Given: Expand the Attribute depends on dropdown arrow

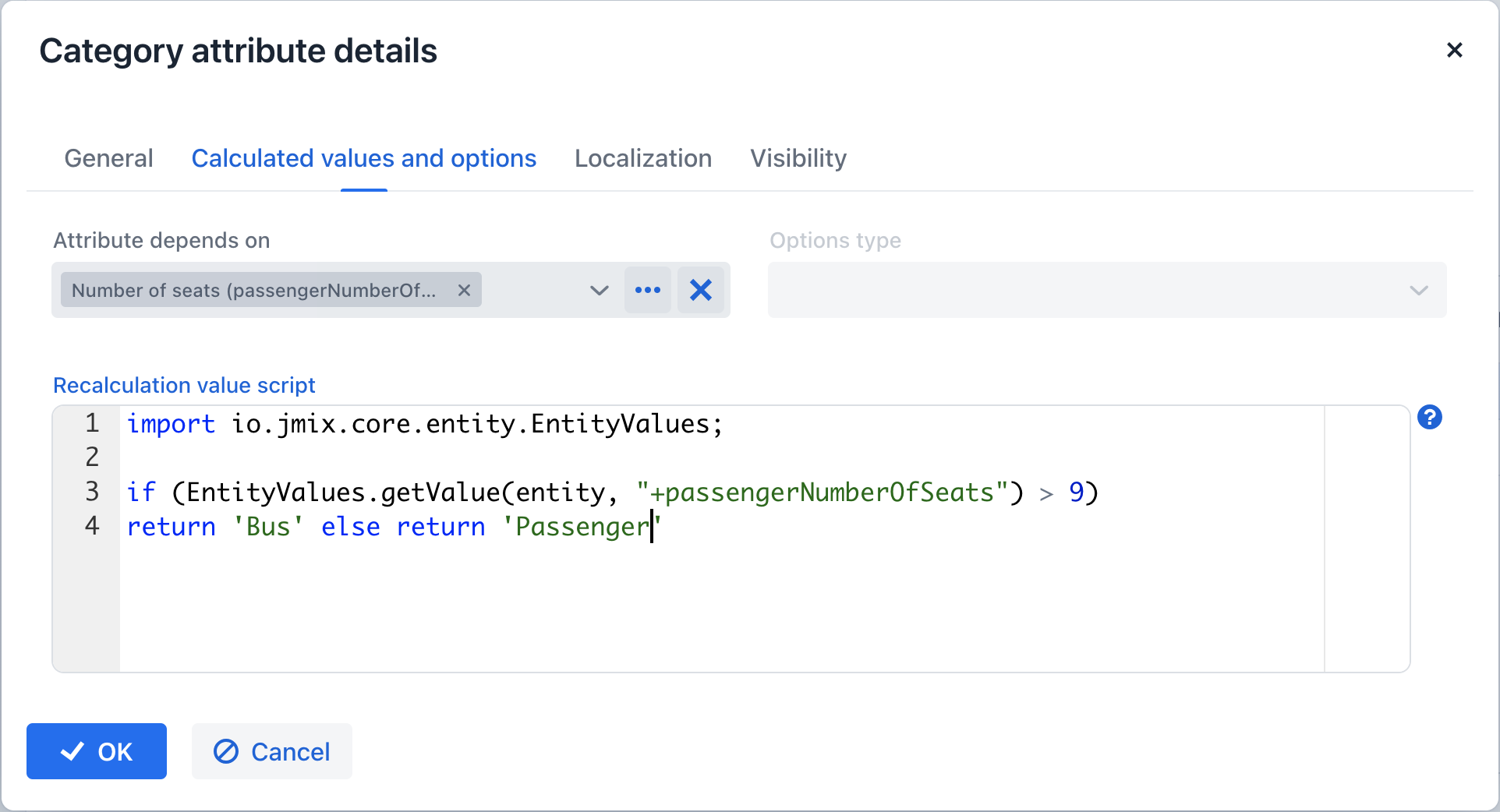Looking at the screenshot, I should point(599,291).
